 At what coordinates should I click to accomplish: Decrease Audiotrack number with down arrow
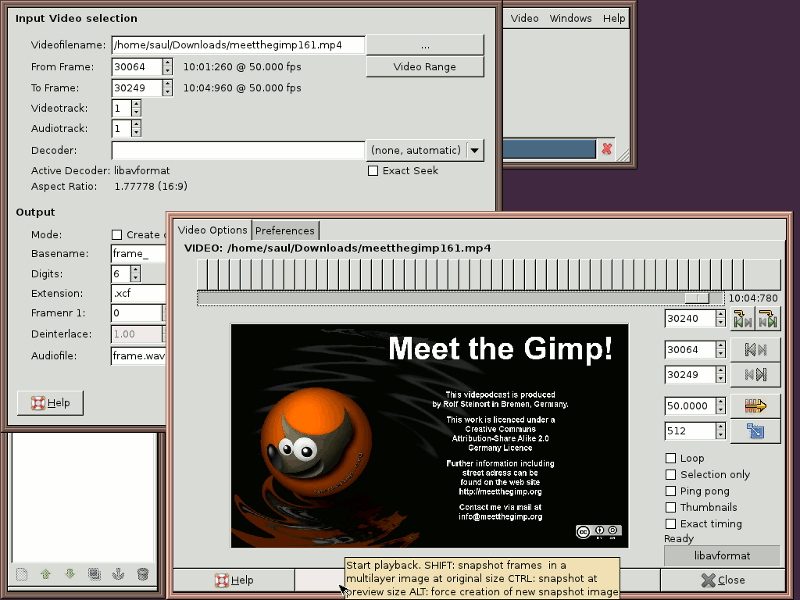tap(136, 133)
